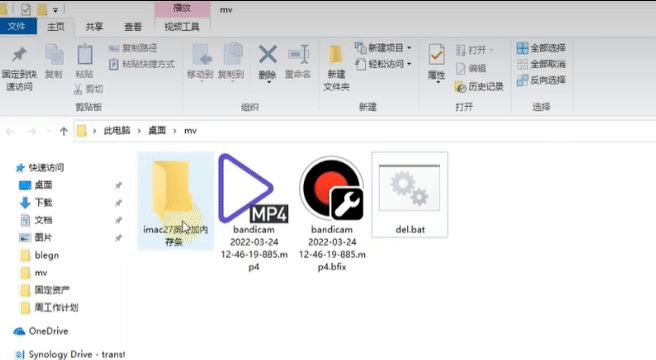Click the pin icon next to 桌面
The height and width of the screenshot is (360, 656).
118,185
